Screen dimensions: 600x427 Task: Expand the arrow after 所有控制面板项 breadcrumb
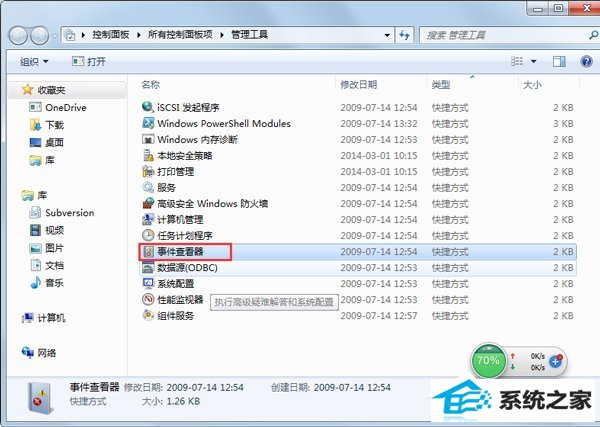pyautogui.click(x=222, y=35)
